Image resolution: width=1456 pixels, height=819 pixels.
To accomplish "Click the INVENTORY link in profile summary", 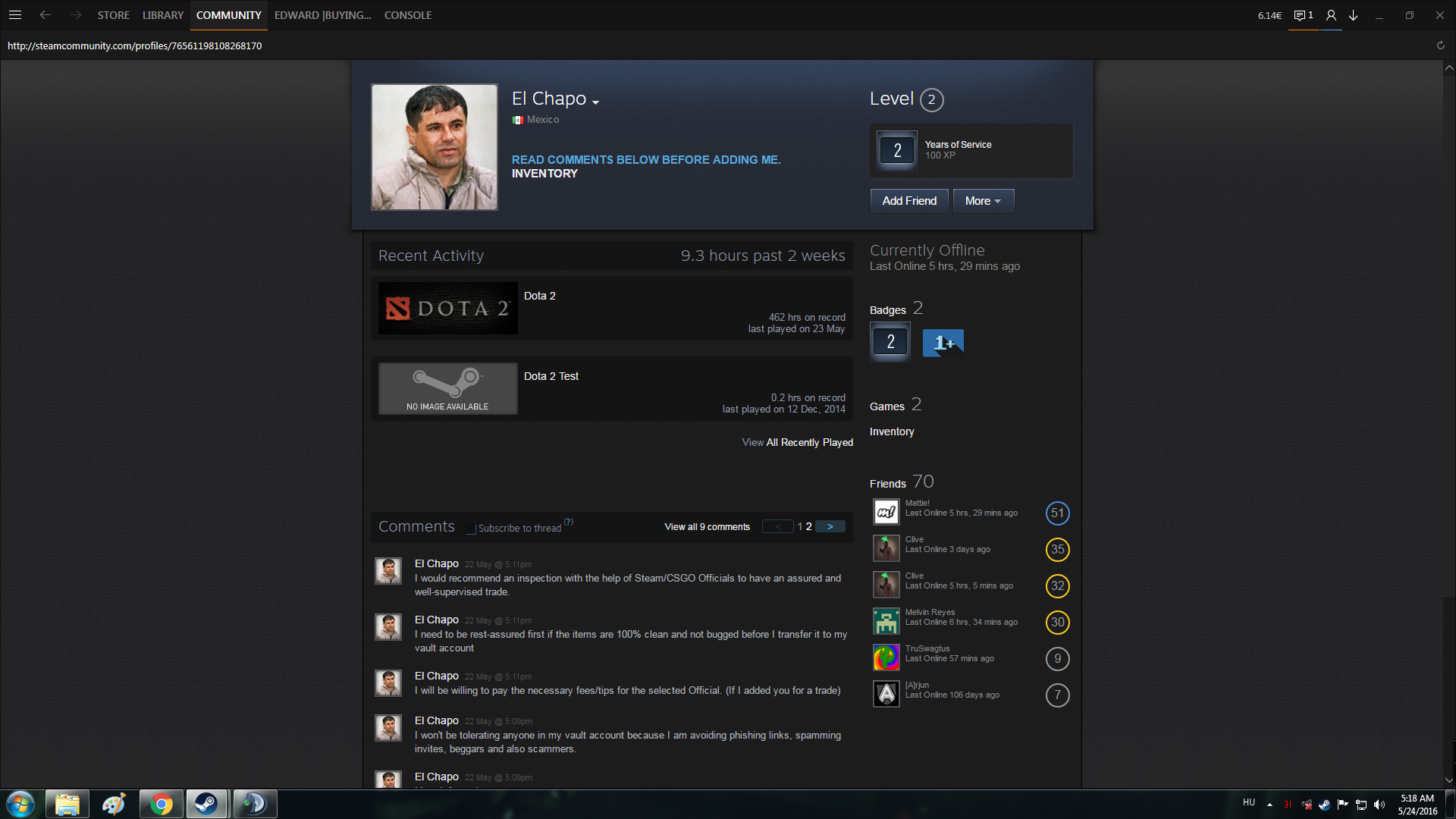I will click(544, 174).
